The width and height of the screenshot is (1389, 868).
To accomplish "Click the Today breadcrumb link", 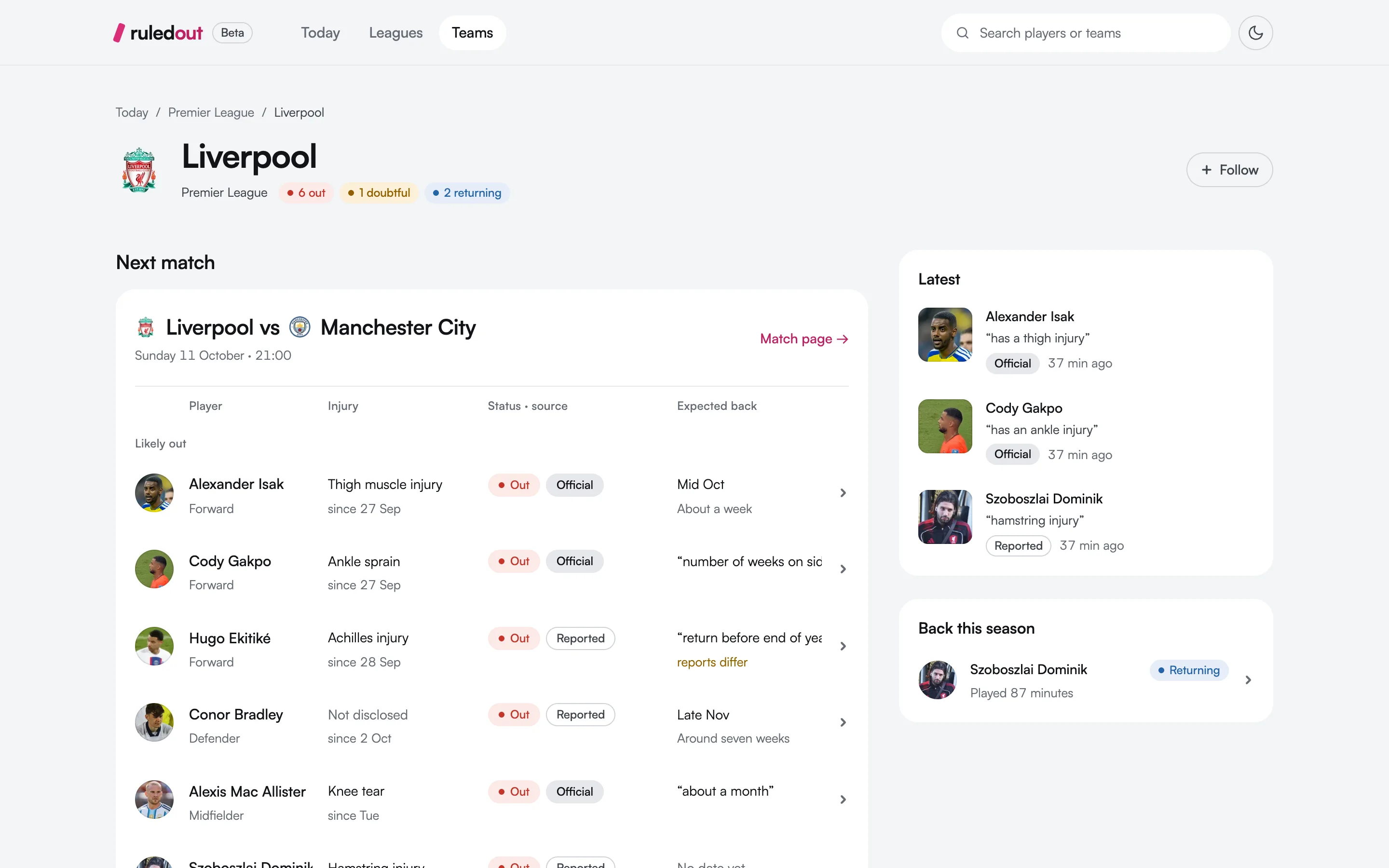I will (x=132, y=112).
